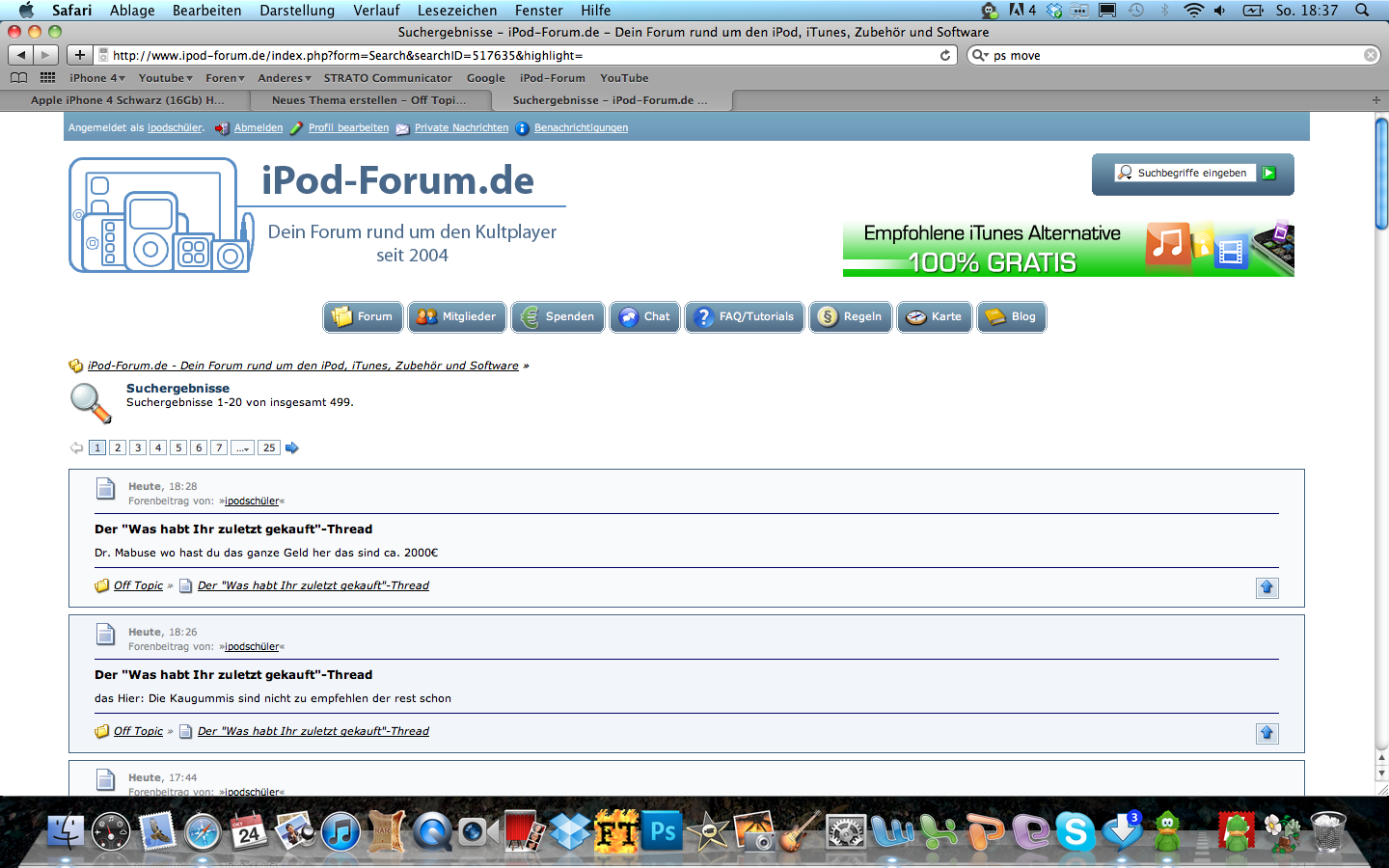Click the Safari forward button
Screen dimensions: 1389x868
coord(45,55)
